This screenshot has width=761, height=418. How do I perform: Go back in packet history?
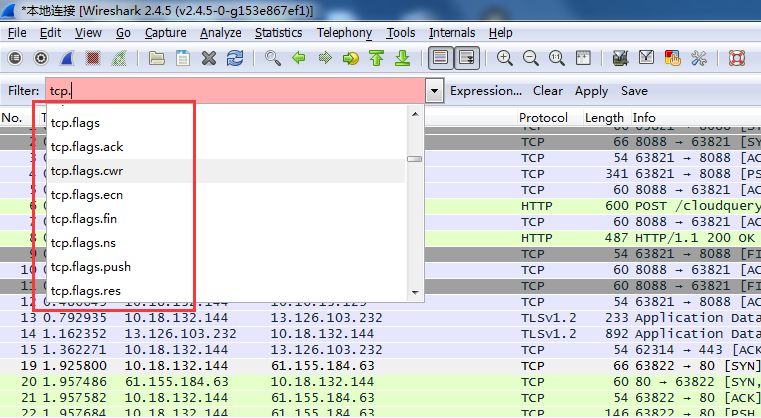(x=298, y=59)
